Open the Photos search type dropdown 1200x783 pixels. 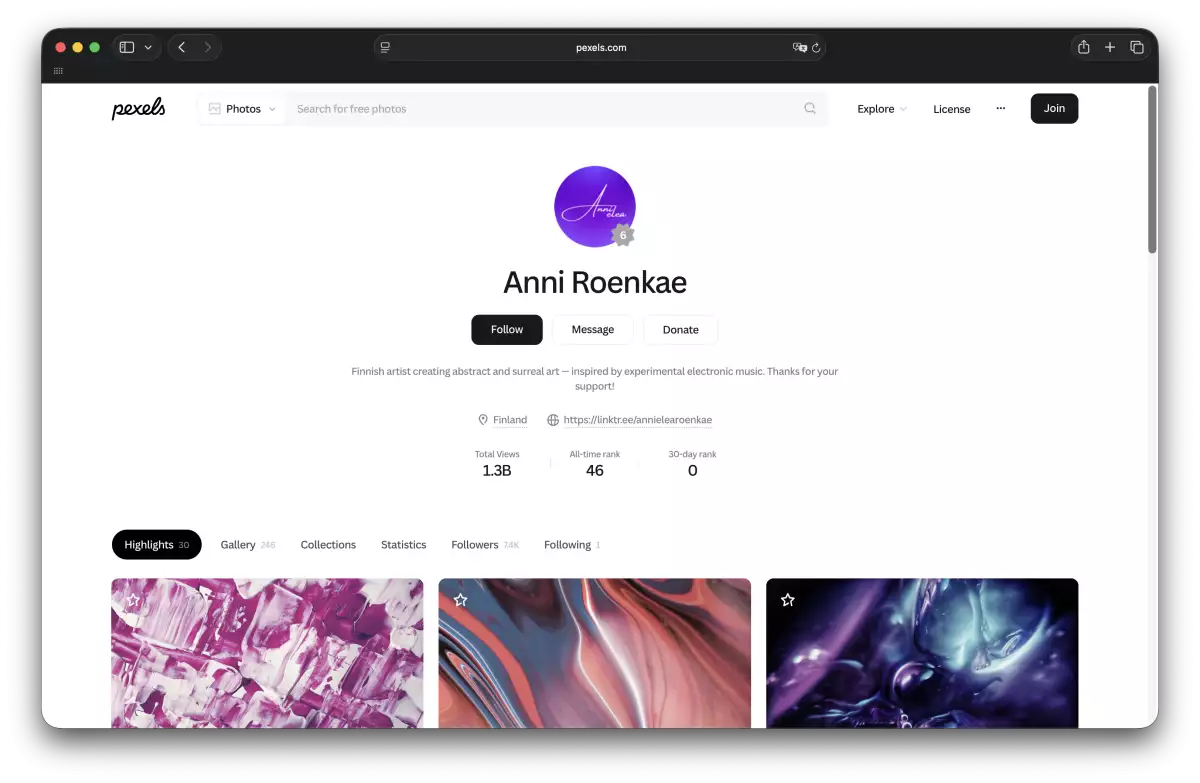click(242, 109)
